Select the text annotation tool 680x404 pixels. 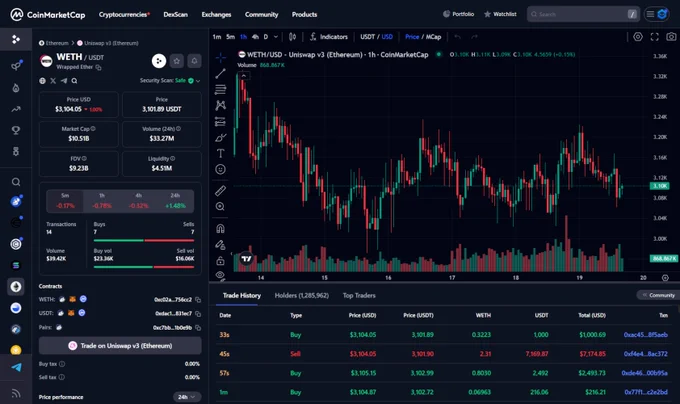220,153
